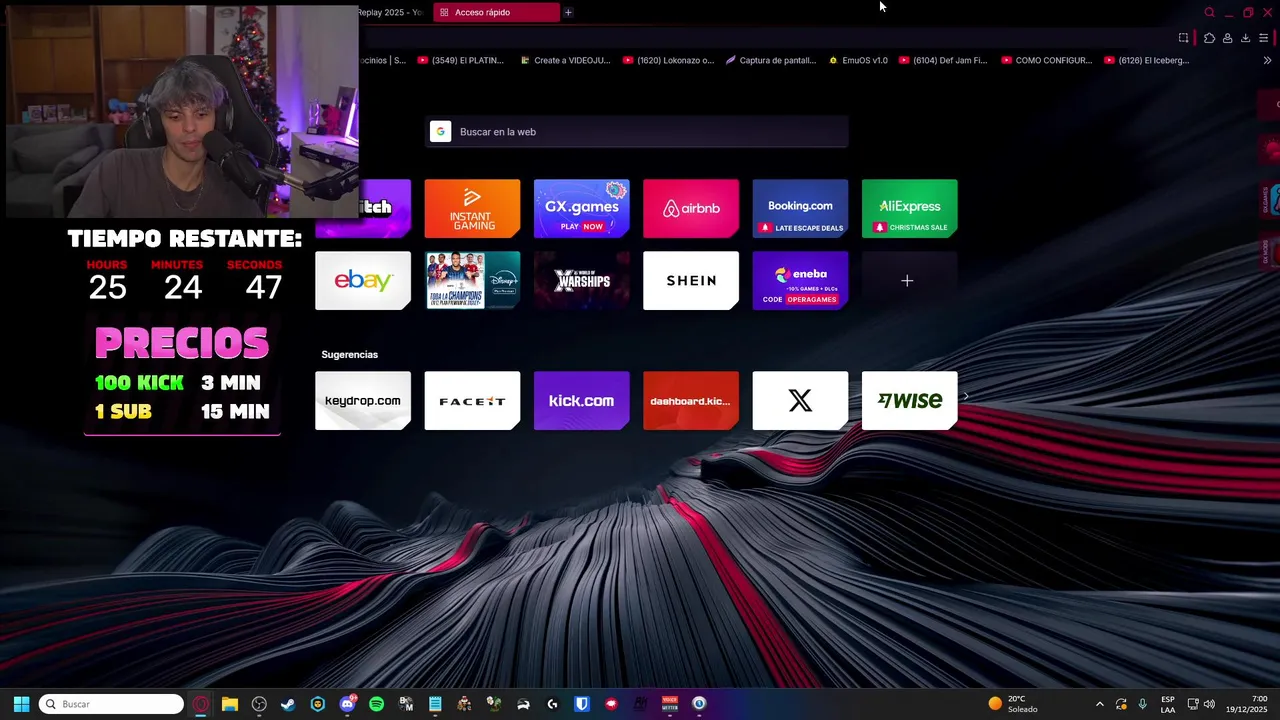Open the (6126) El Iceberg... bookmark
Image resolution: width=1280 pixels, height=720 pixels.
(x=1147, y=60)
